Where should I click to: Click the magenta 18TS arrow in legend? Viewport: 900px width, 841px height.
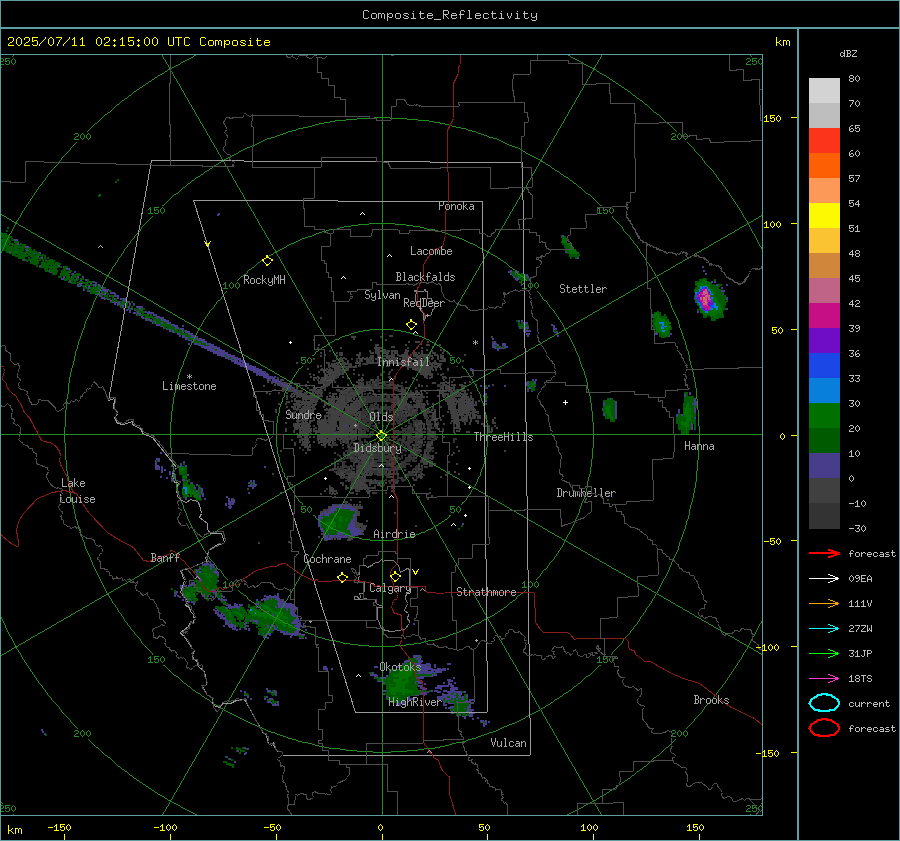[824, 679]
